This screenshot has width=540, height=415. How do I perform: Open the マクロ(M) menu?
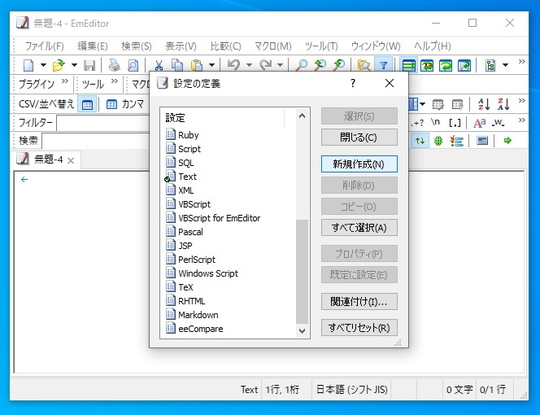click(273, 46)
